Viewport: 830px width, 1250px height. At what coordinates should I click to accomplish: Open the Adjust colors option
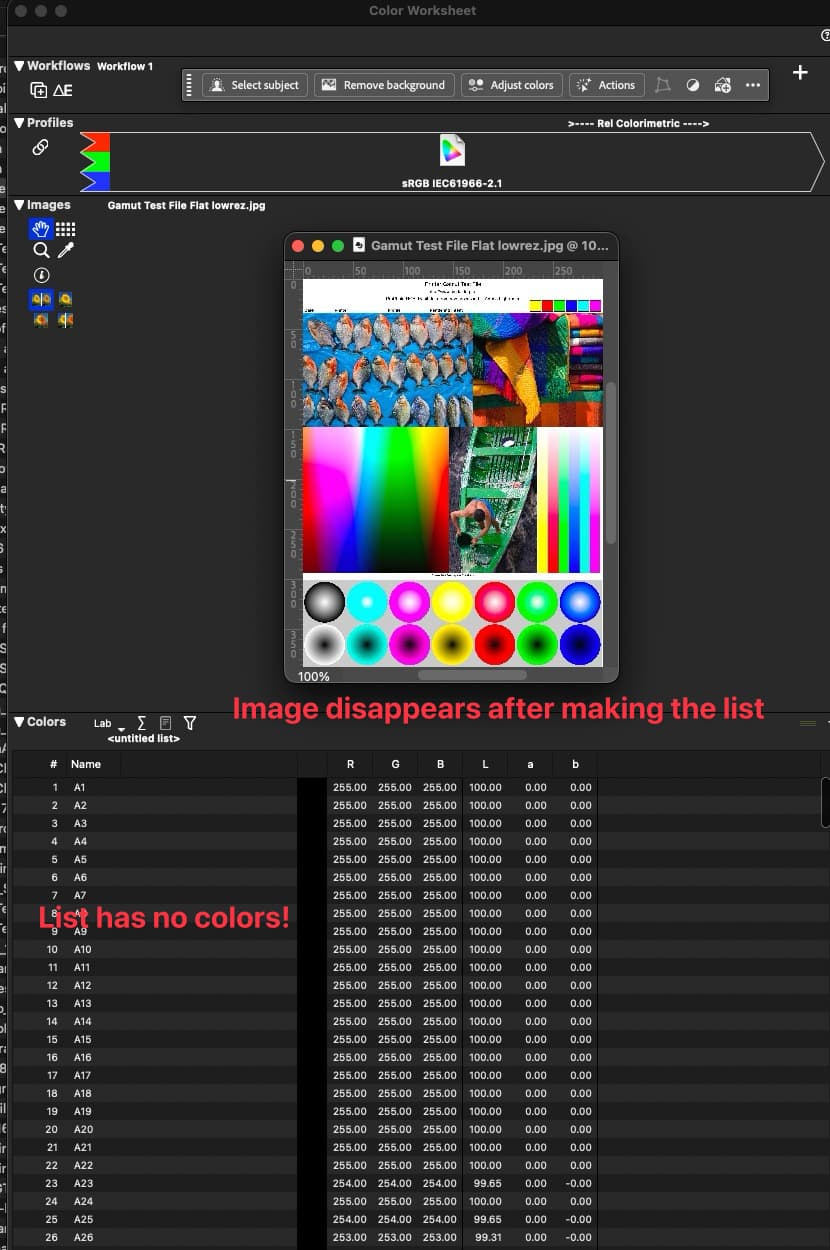tap(511, 85)
